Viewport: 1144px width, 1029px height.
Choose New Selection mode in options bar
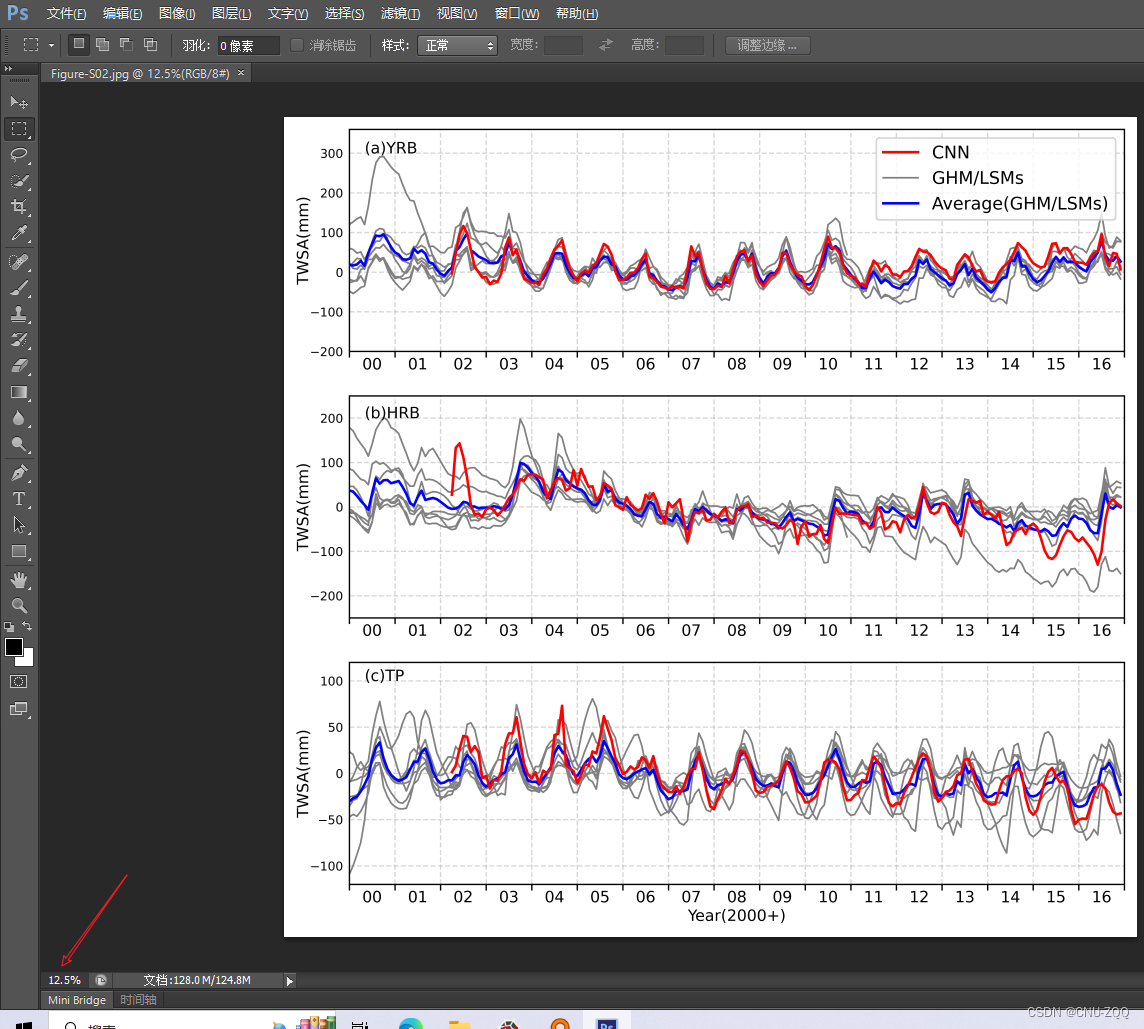(79, 45)
